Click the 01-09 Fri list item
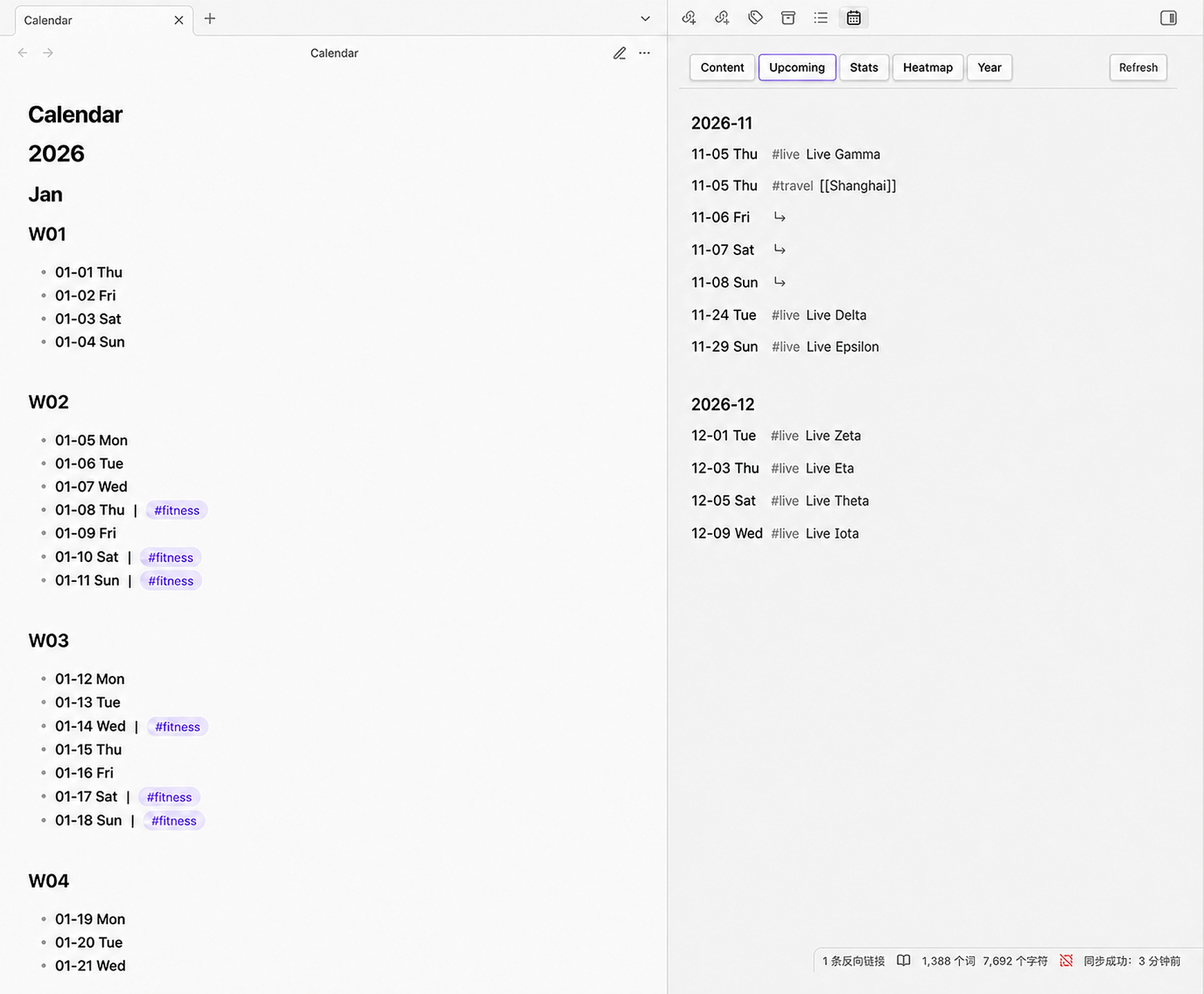The image size is (1204, 994). 86,534
